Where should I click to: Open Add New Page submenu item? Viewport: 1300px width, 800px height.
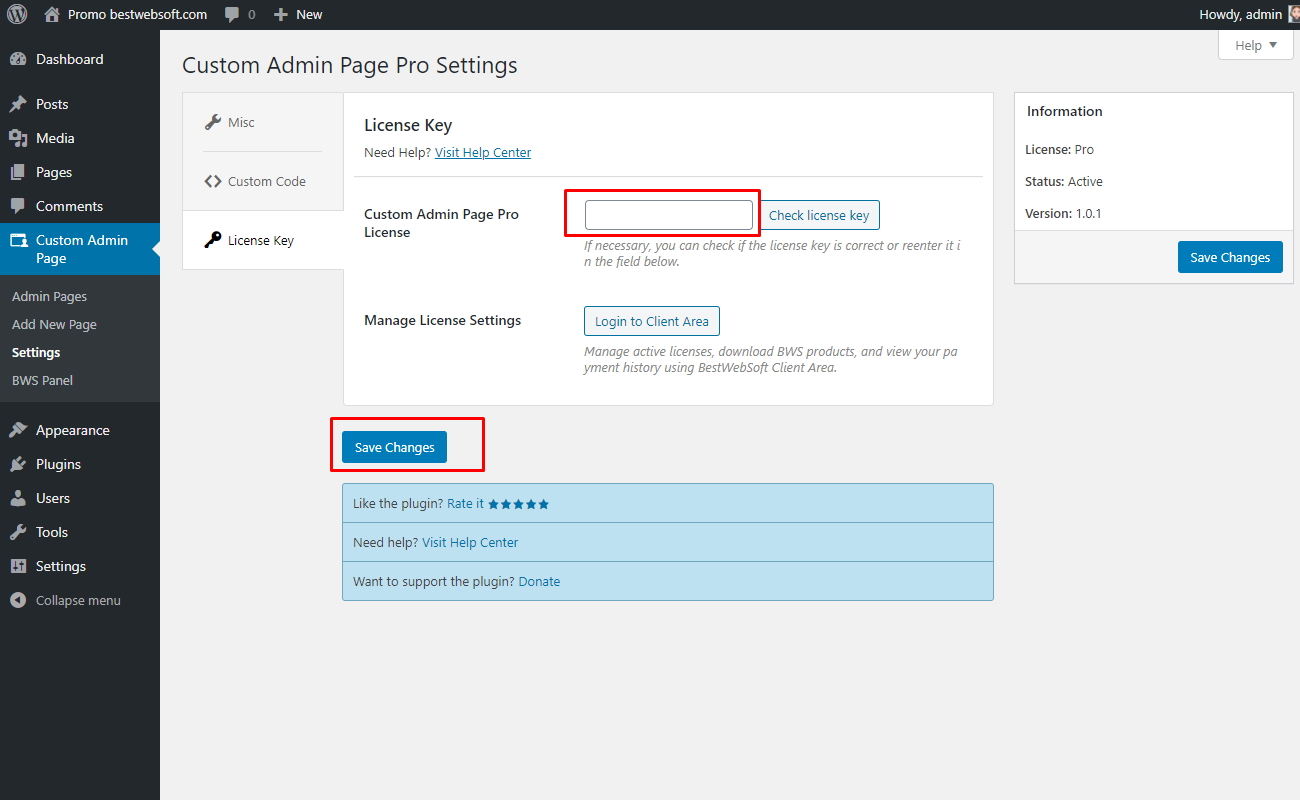point(54,324)
